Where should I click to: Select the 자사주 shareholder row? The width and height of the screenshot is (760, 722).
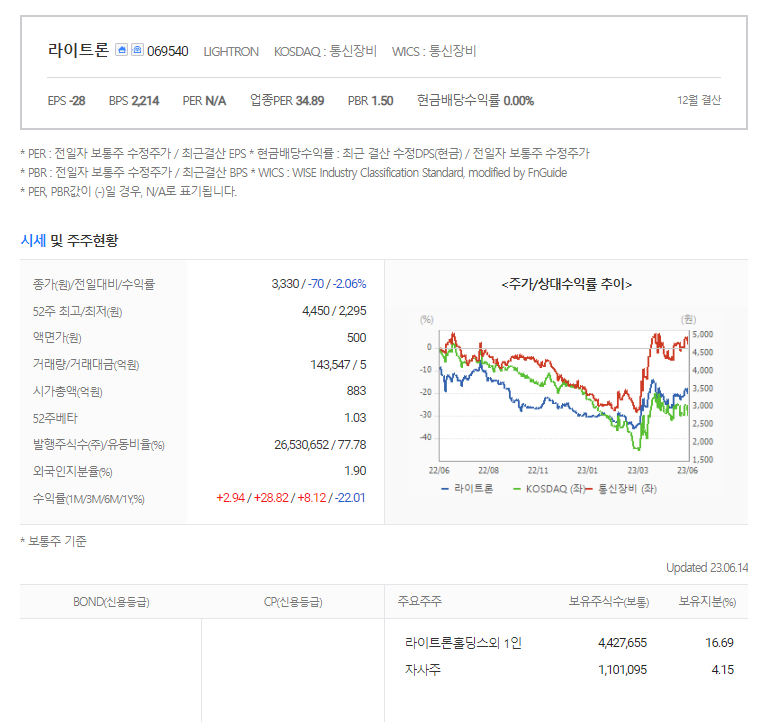click(423, 670)
